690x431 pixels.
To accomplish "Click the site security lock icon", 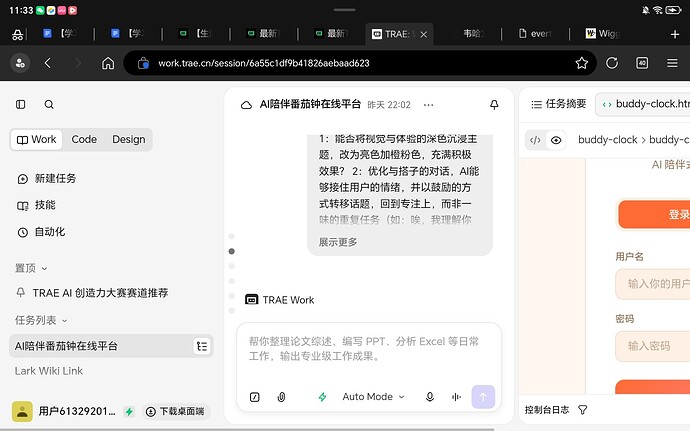I will [143, 63].
